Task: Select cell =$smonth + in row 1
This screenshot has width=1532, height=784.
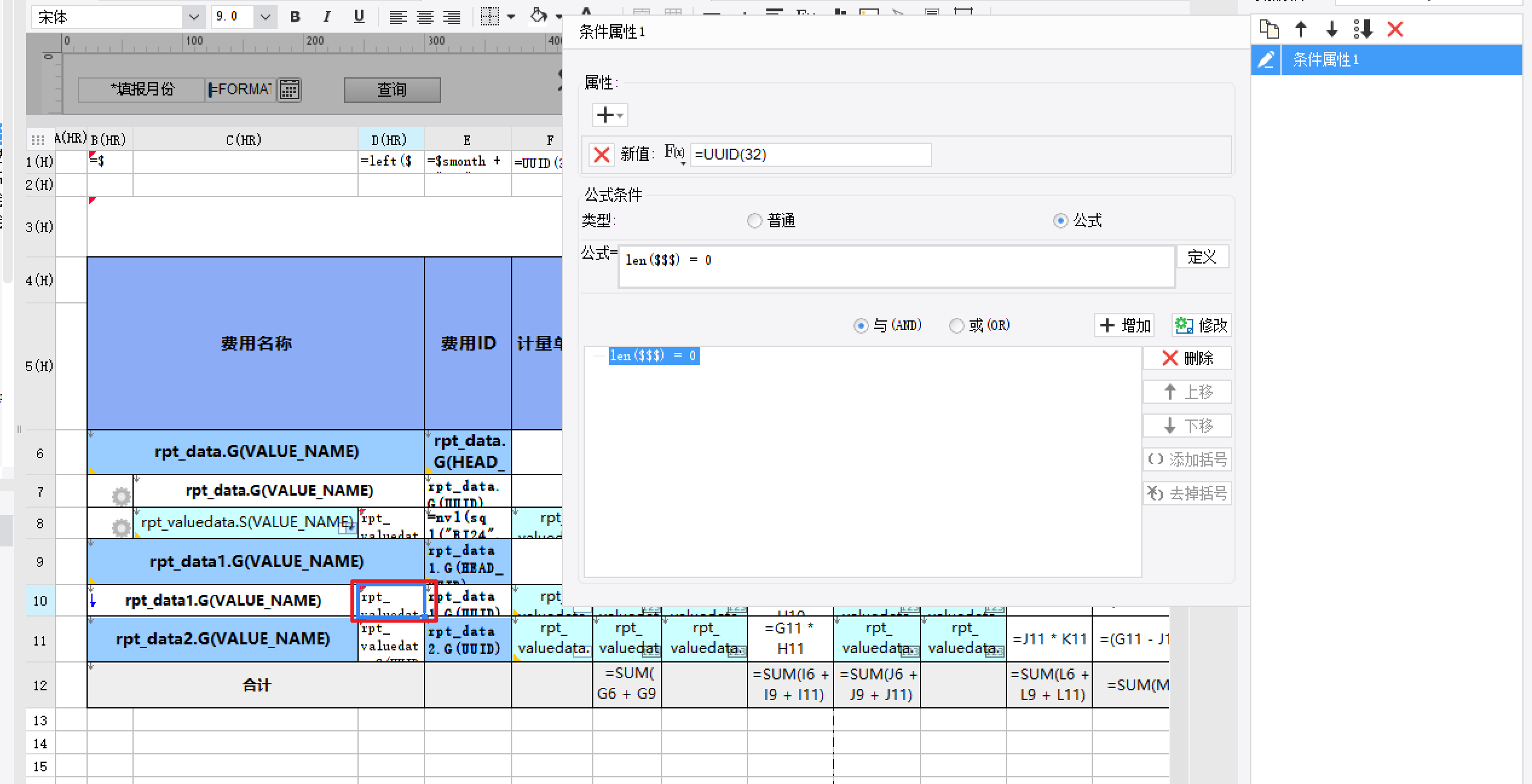Action: coord(468,161)
